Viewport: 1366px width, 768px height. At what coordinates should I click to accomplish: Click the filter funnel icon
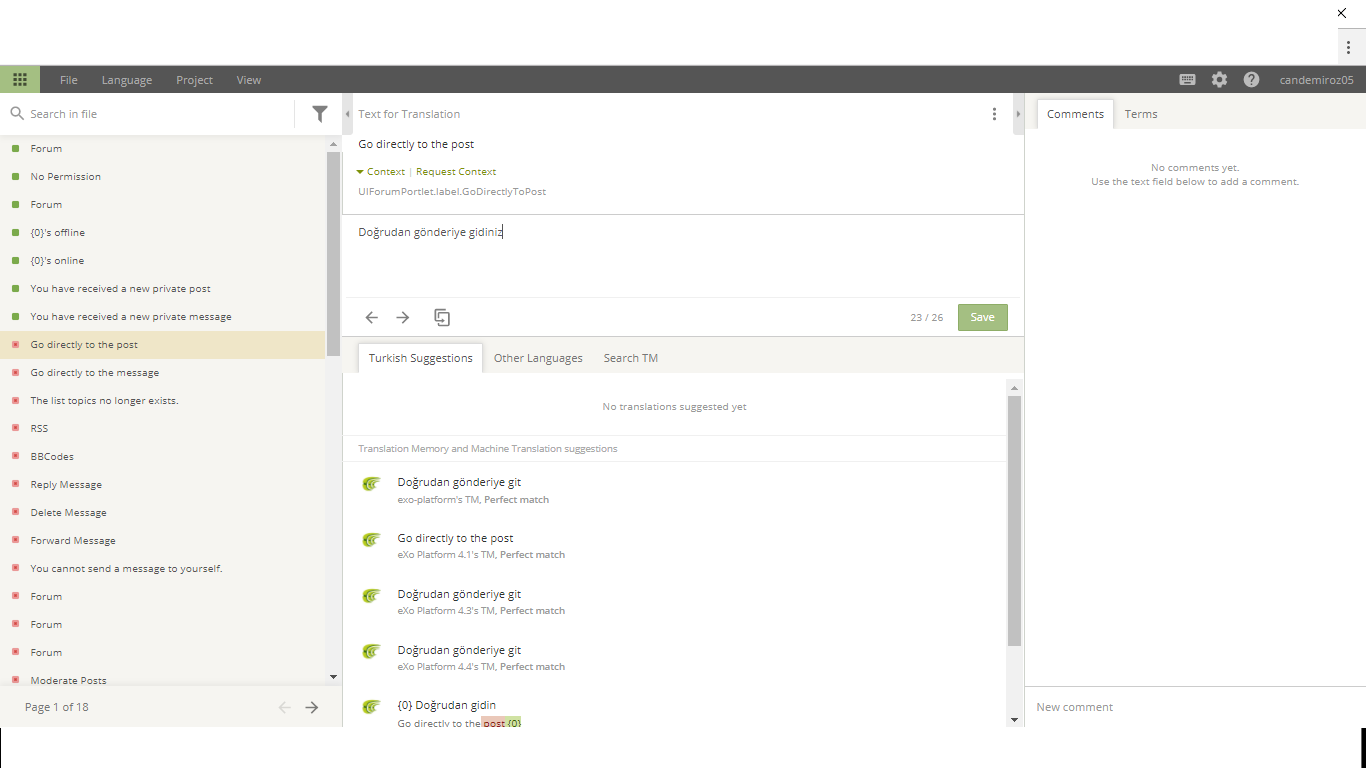(x=320, y=114)
